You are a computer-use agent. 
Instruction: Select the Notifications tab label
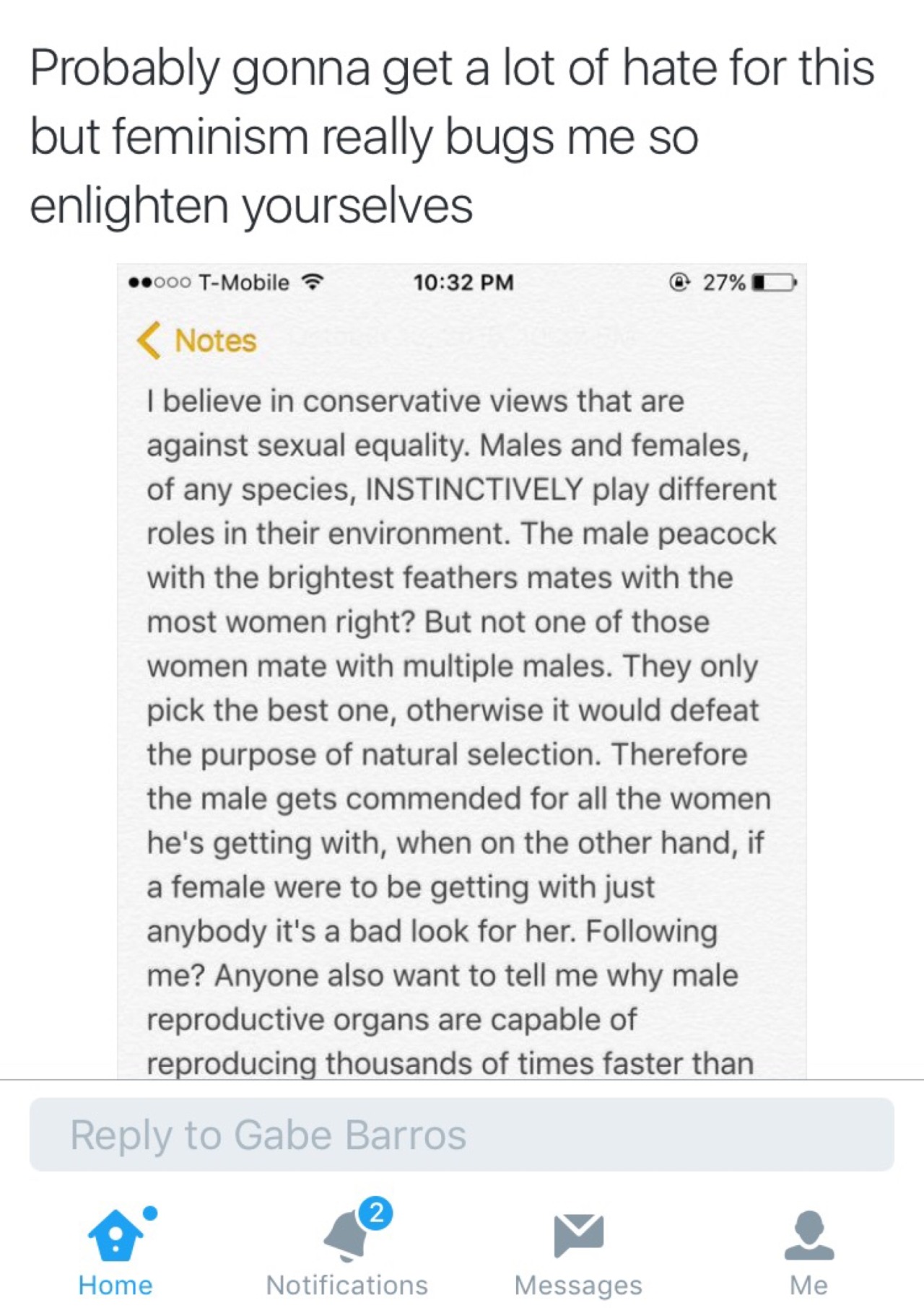pyautogui.click(x=347, y=1285)
